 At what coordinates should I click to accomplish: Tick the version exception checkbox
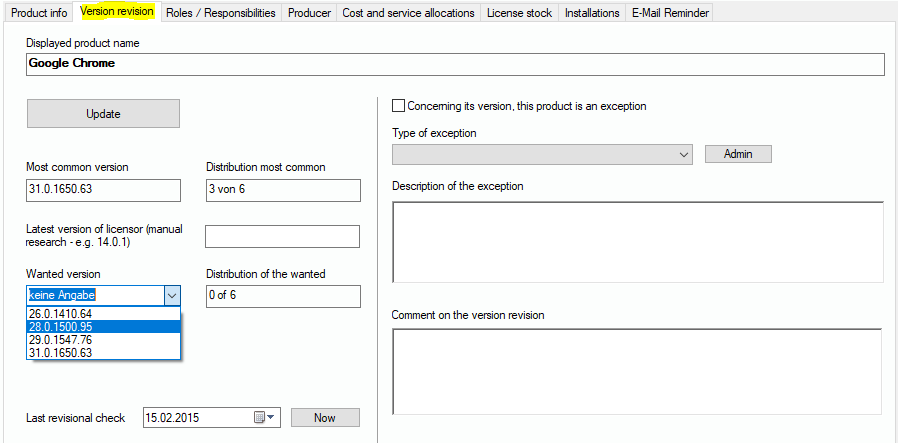400,106
